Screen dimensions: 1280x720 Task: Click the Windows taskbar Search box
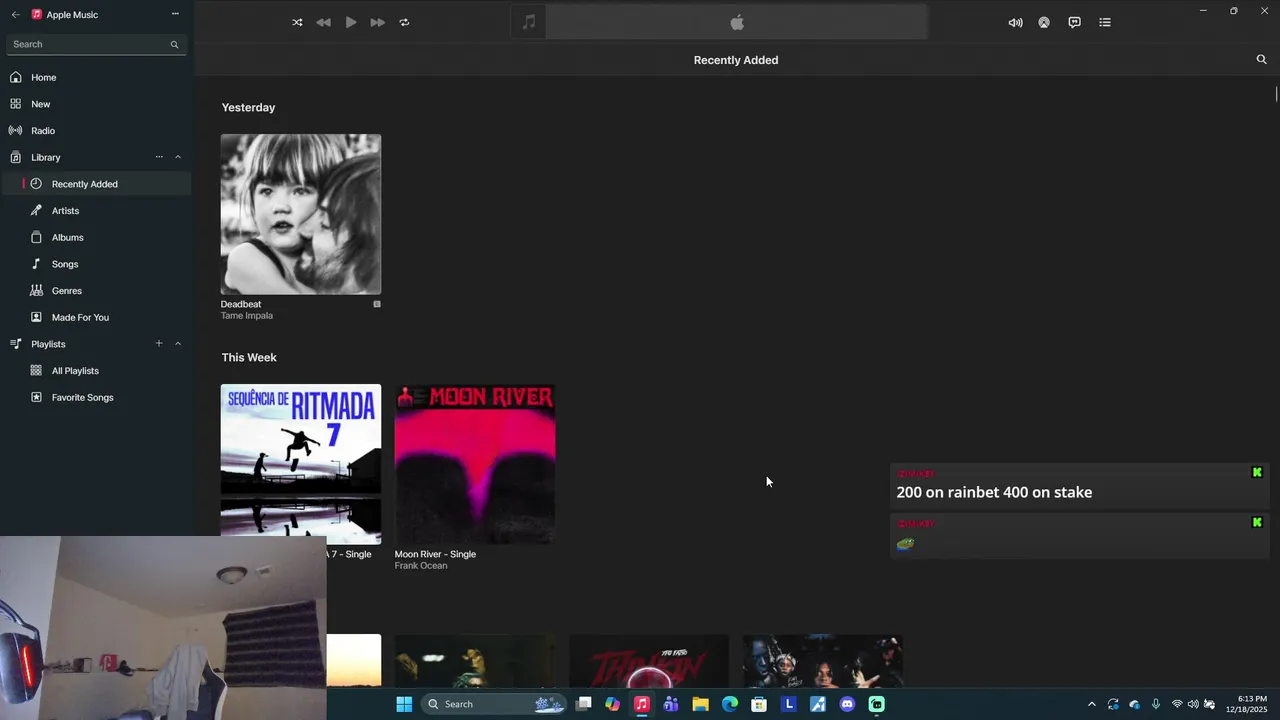[x=494, y=704]
